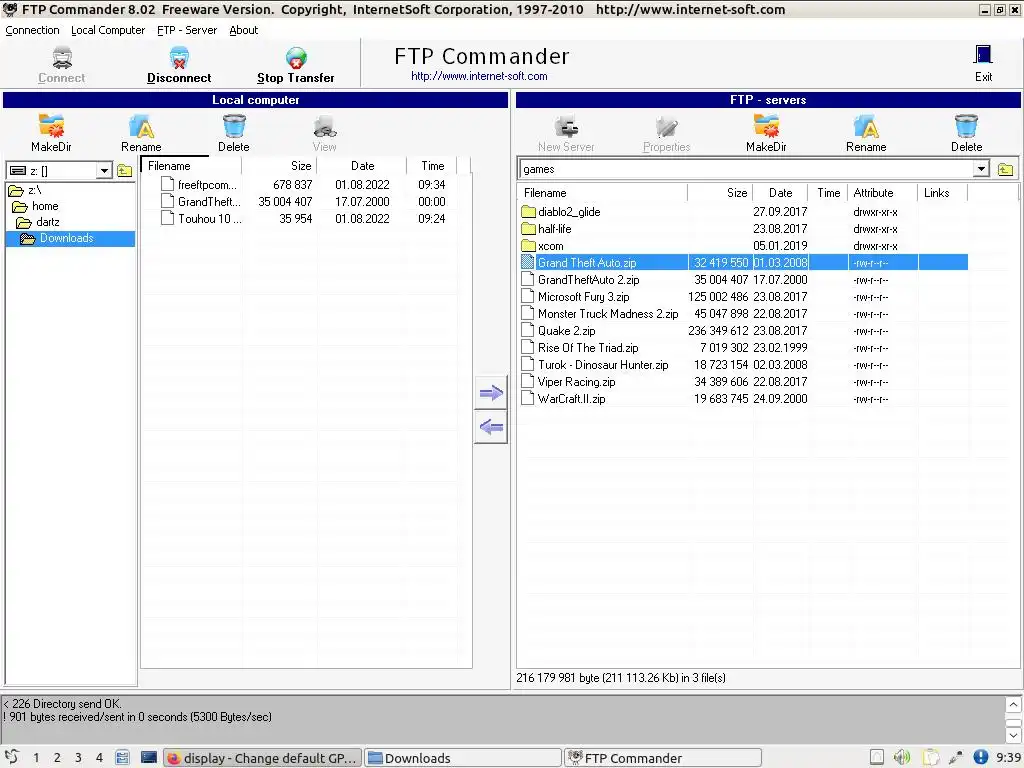The width and height of the screenshot is (1024, 768).
Task: Go up one server folder level
Action: (1006, 170)
